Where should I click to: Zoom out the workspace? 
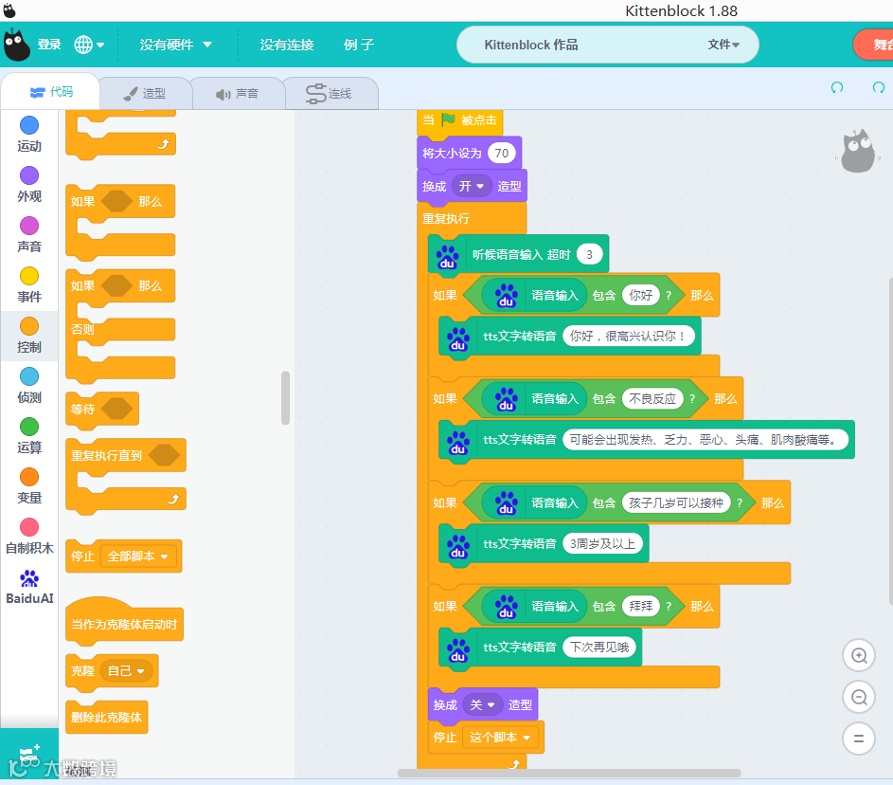pos(859,697)
